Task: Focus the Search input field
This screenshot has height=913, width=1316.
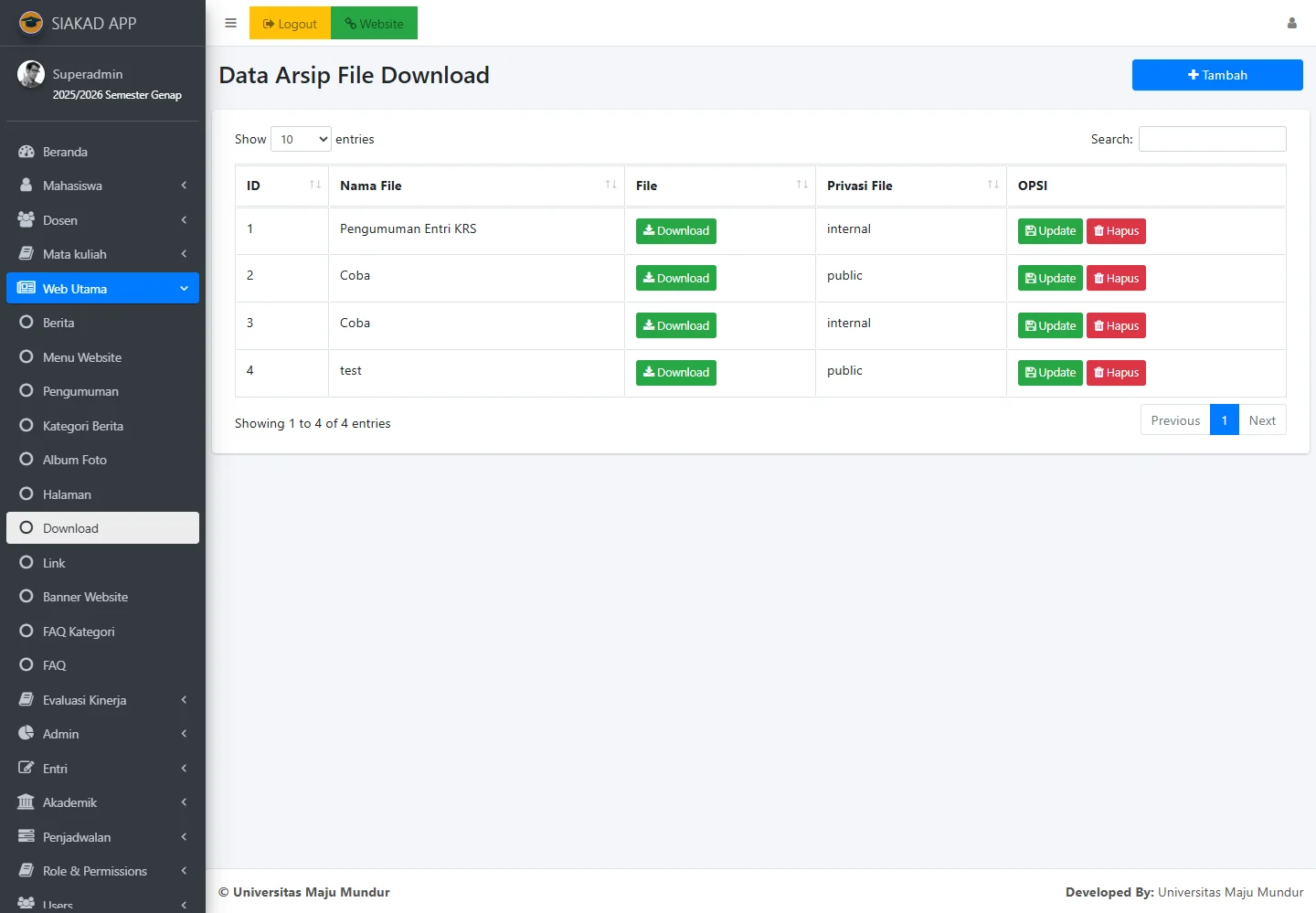Action: [1212, 139]
